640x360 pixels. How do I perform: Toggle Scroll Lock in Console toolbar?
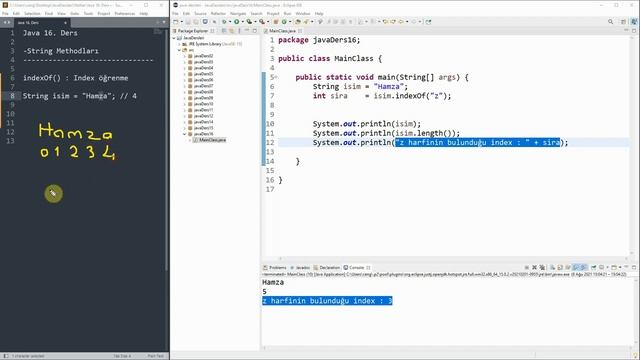pyautogui.click(x=560, y=267)
